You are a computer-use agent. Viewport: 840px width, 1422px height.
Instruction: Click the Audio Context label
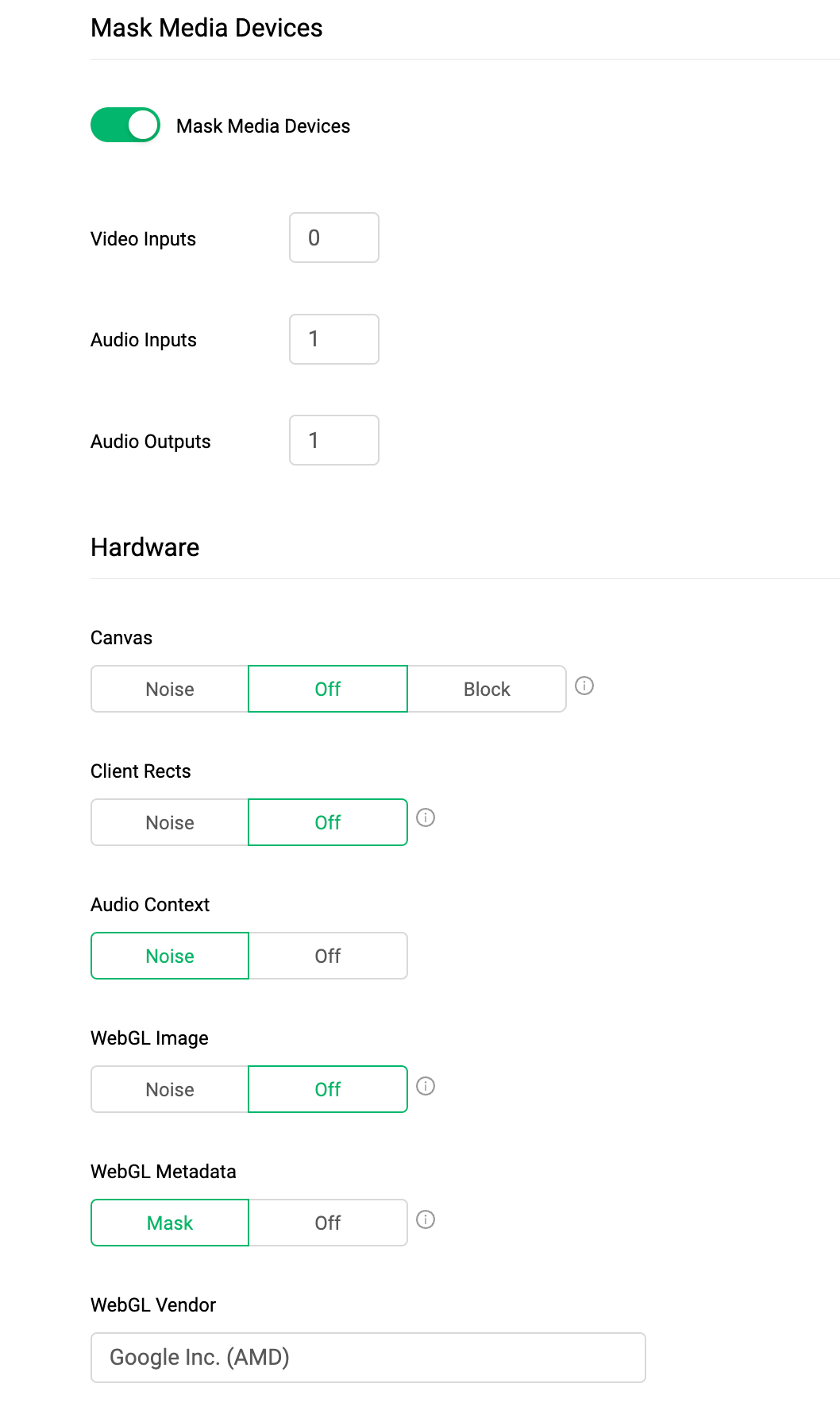(x=150, y=905)
